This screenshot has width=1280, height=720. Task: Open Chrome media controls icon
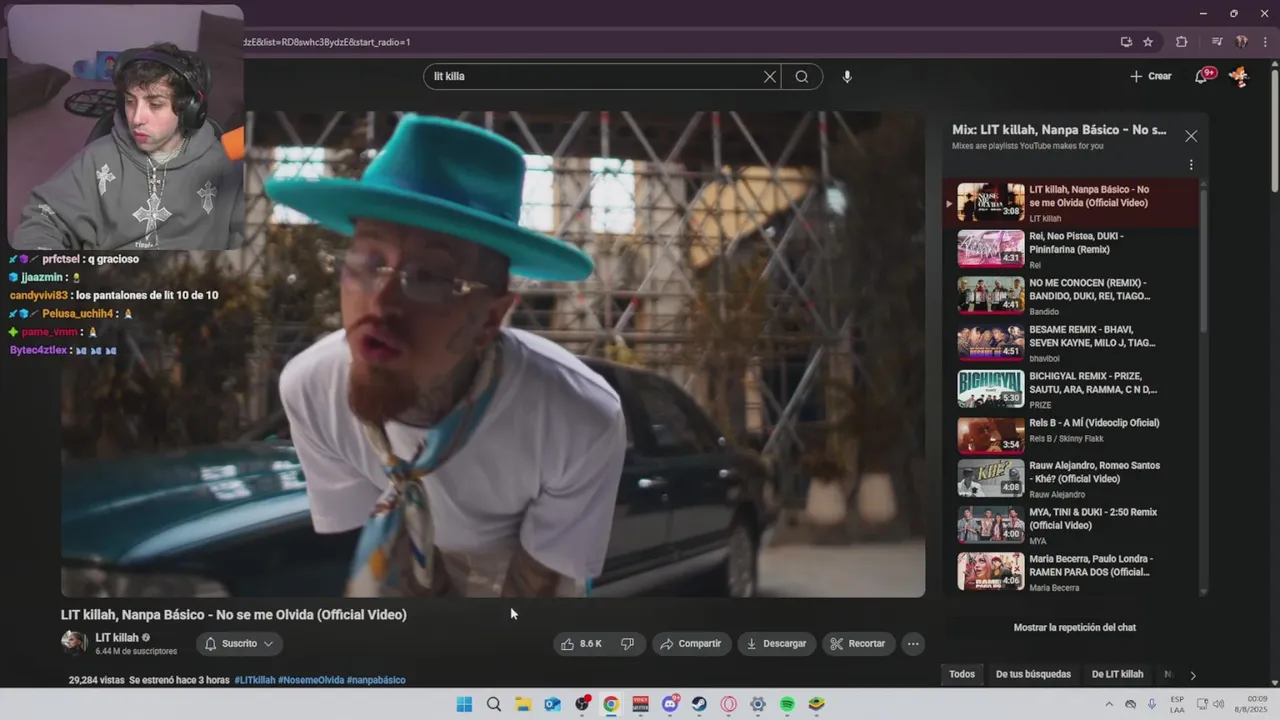(x=1217, y=42)
